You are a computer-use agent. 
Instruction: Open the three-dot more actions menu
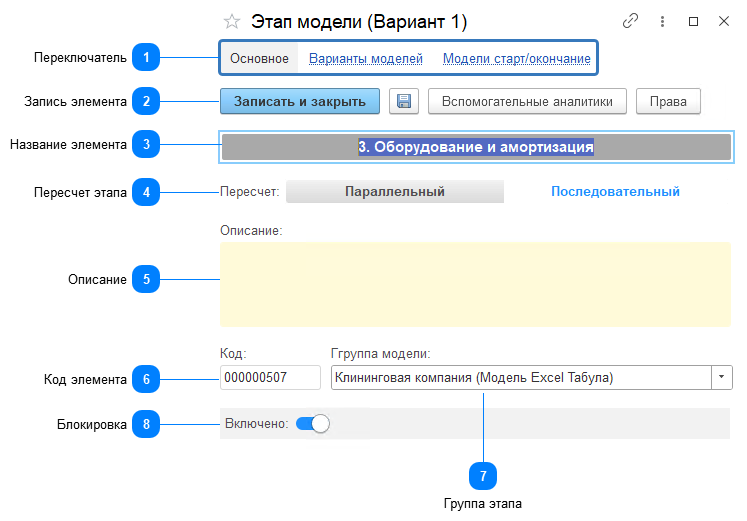[x=662, y=21]
